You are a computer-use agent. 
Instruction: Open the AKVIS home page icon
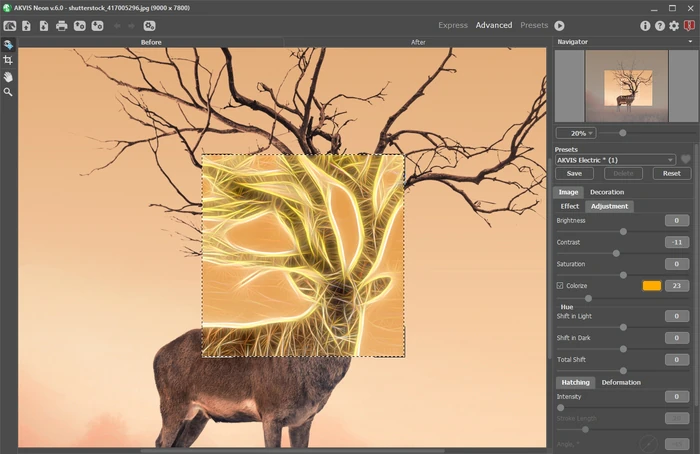pyautogui.click(x=10, y=26)
